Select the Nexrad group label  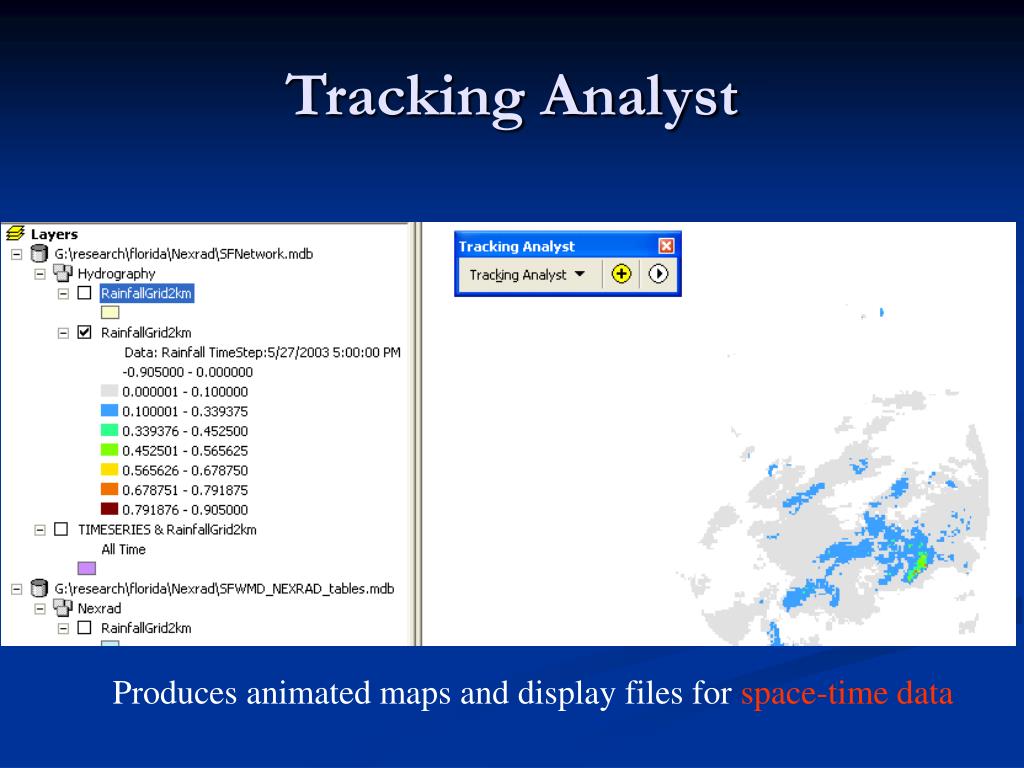coord(99,608)
